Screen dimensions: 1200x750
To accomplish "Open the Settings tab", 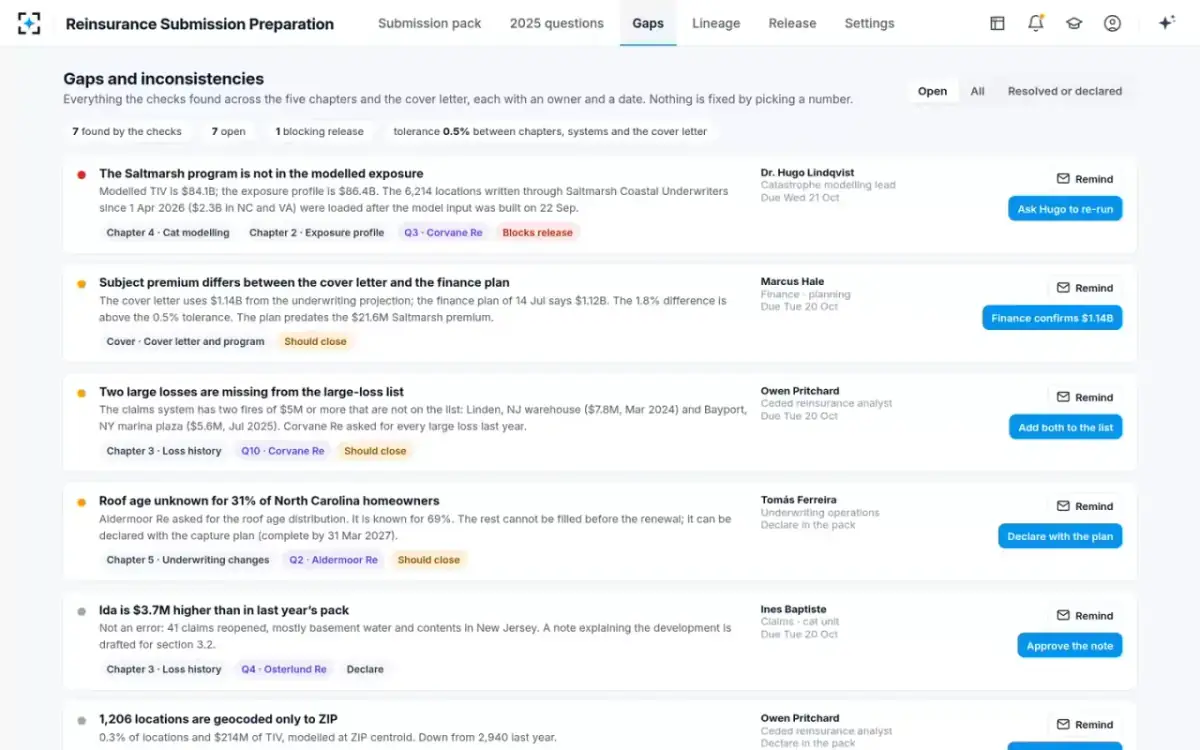I will click(869, 23).
